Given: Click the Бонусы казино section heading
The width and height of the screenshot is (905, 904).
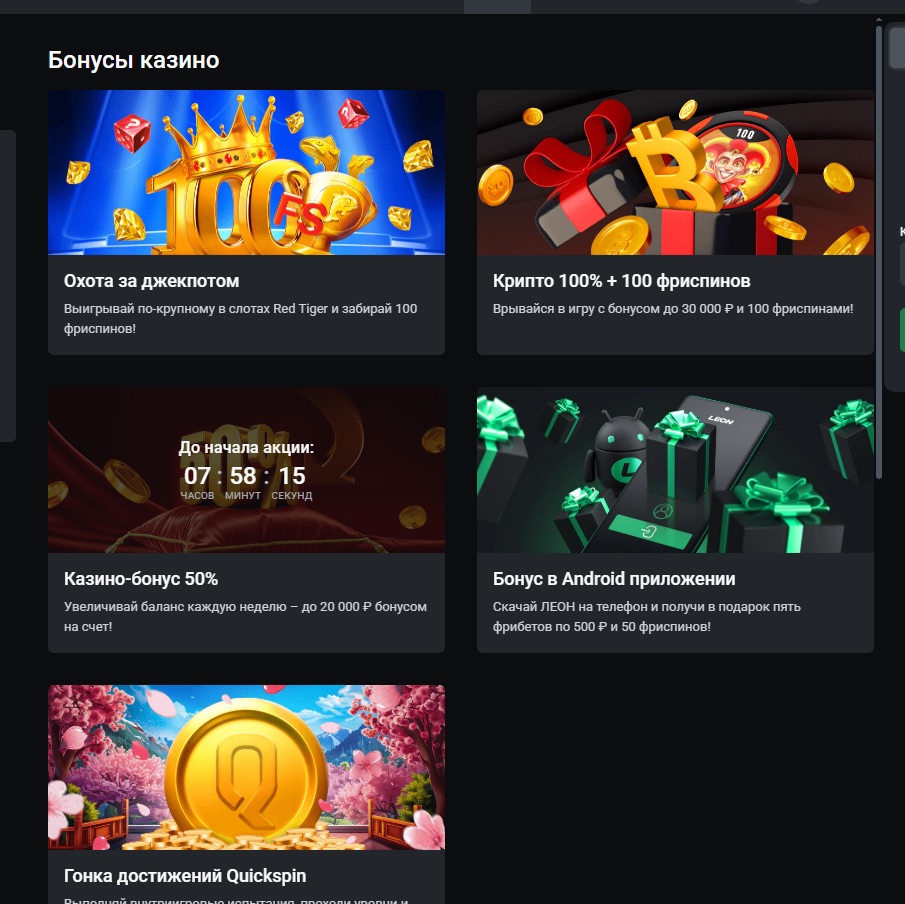Looking at the screenshot, I should click(133, 60).
